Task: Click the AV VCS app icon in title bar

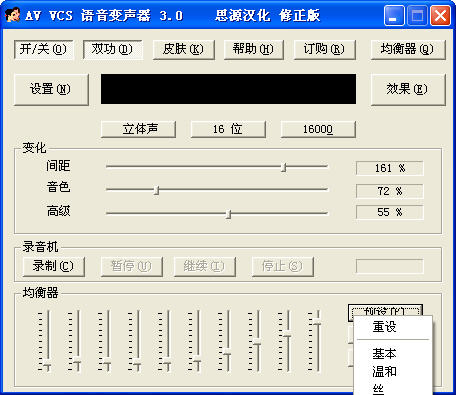Action: [x=13, y=15]
